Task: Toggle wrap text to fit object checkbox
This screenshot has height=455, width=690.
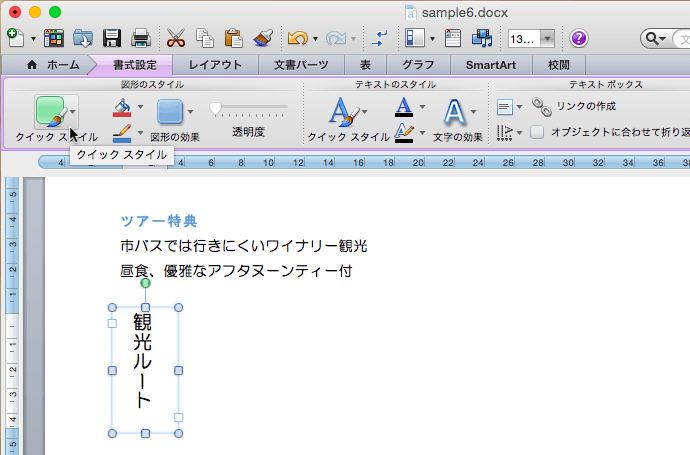Action: pyautogui.click(x=537, y=132)
